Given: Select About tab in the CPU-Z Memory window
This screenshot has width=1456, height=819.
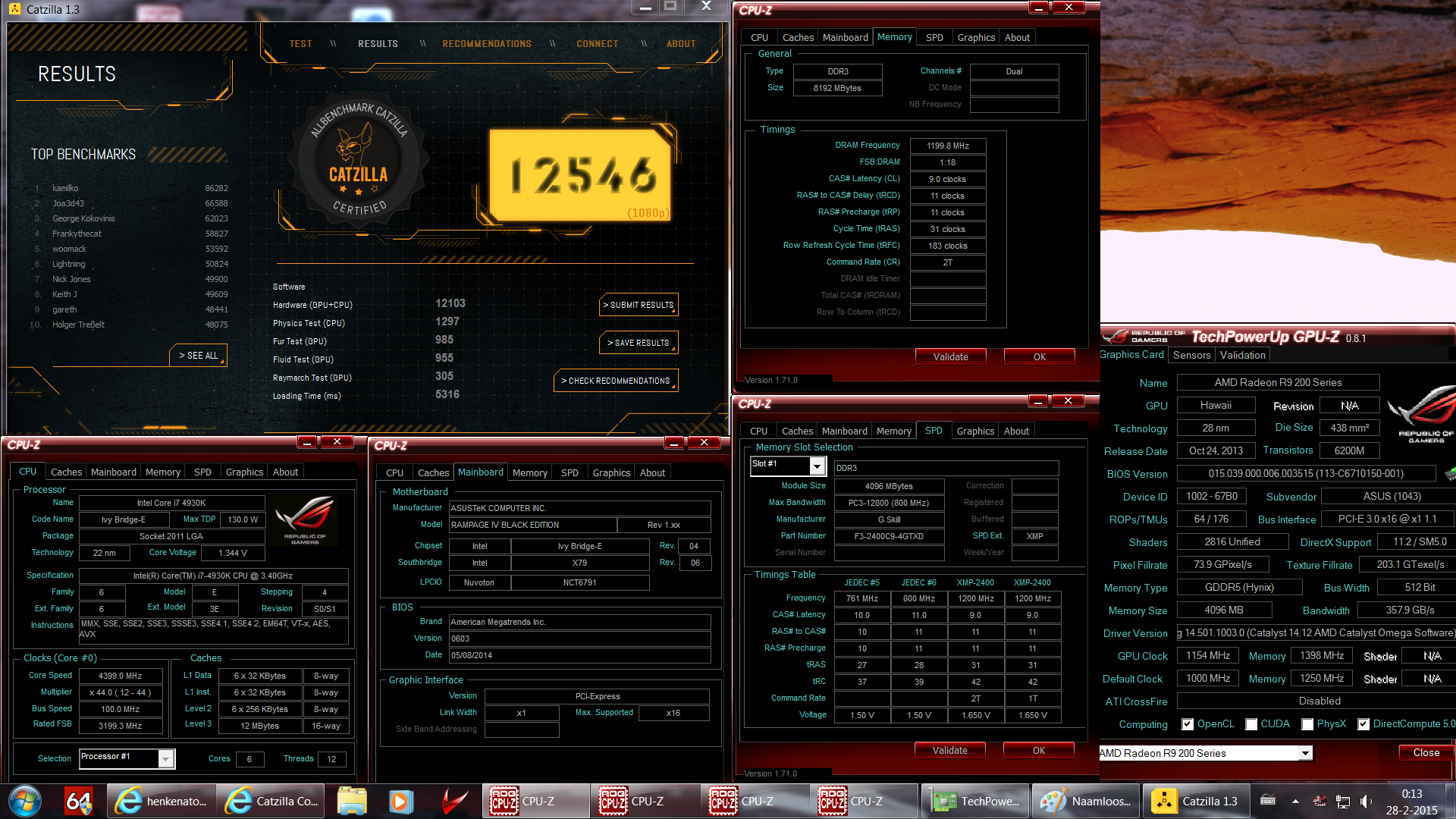Looking at the screenshot, I should click(x=1017, y=37).
